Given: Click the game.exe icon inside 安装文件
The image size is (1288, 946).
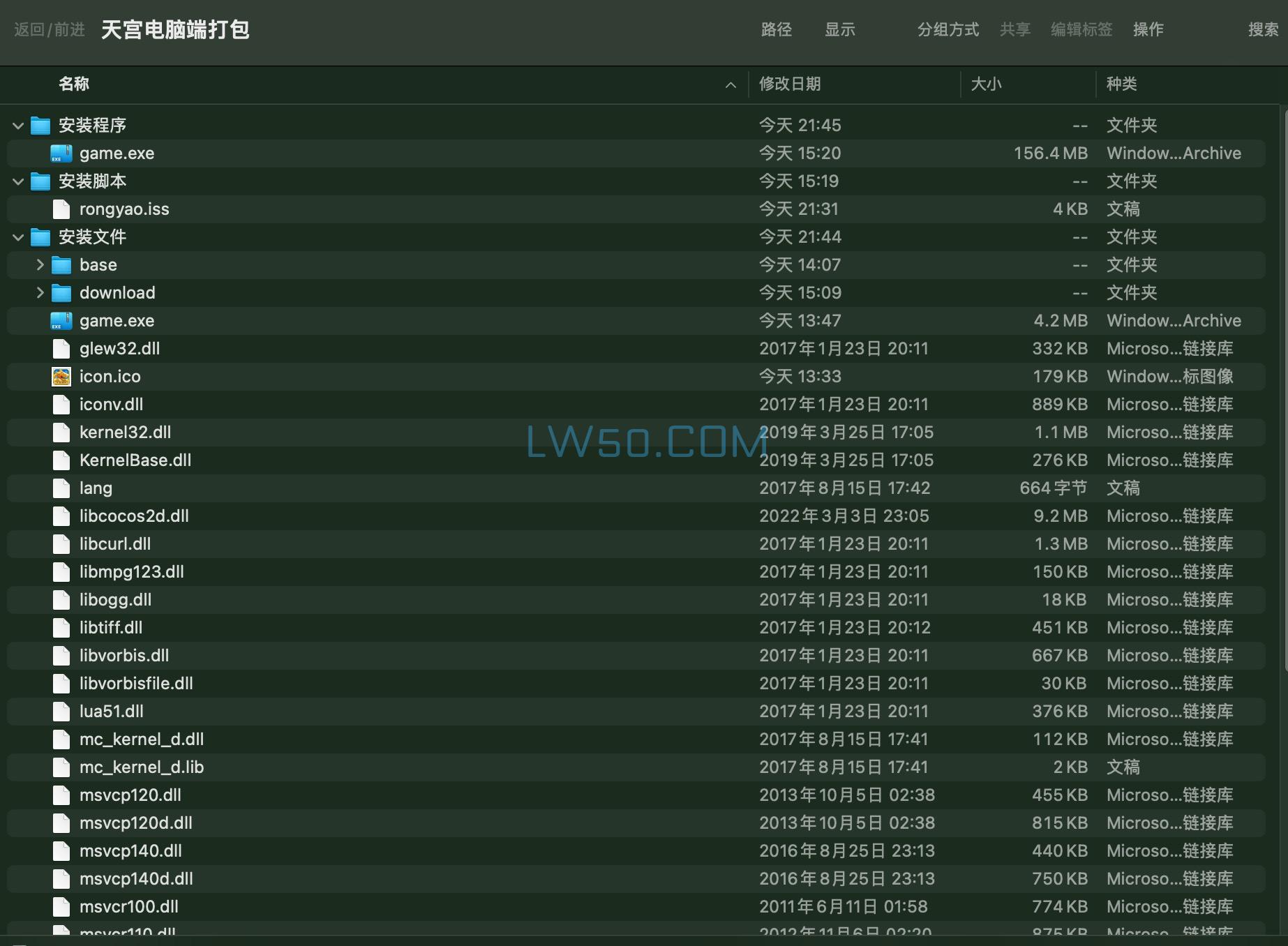Looking at the screenshot, I should (61, 320).
